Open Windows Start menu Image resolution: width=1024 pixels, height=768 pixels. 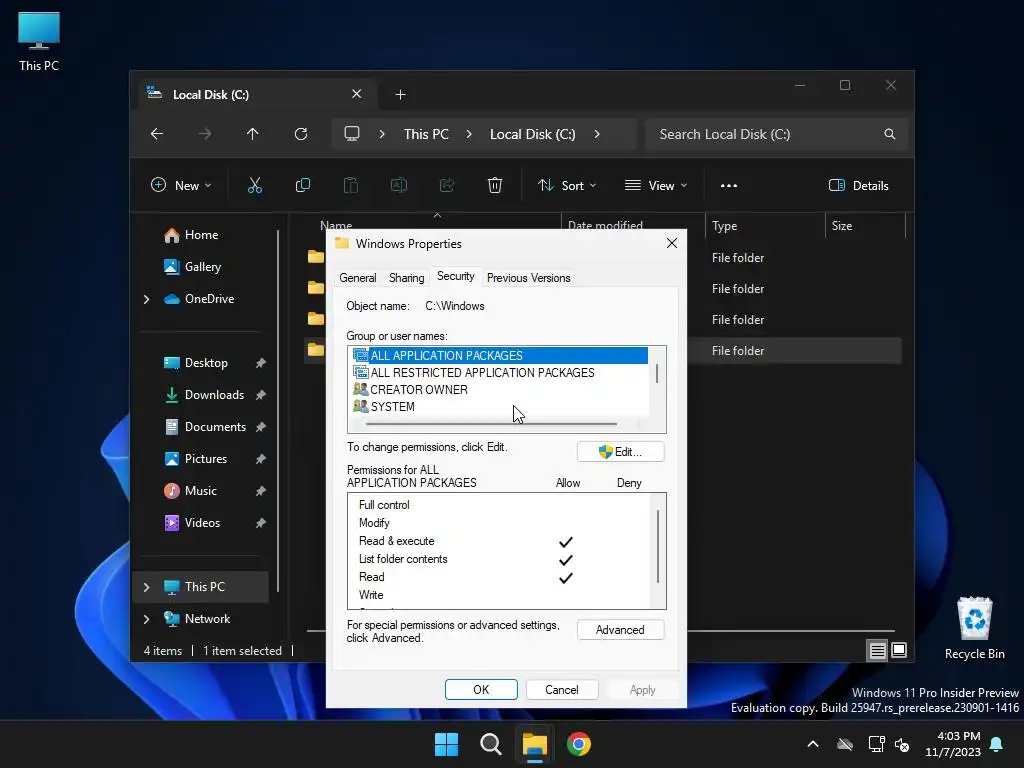coord(447,744)
